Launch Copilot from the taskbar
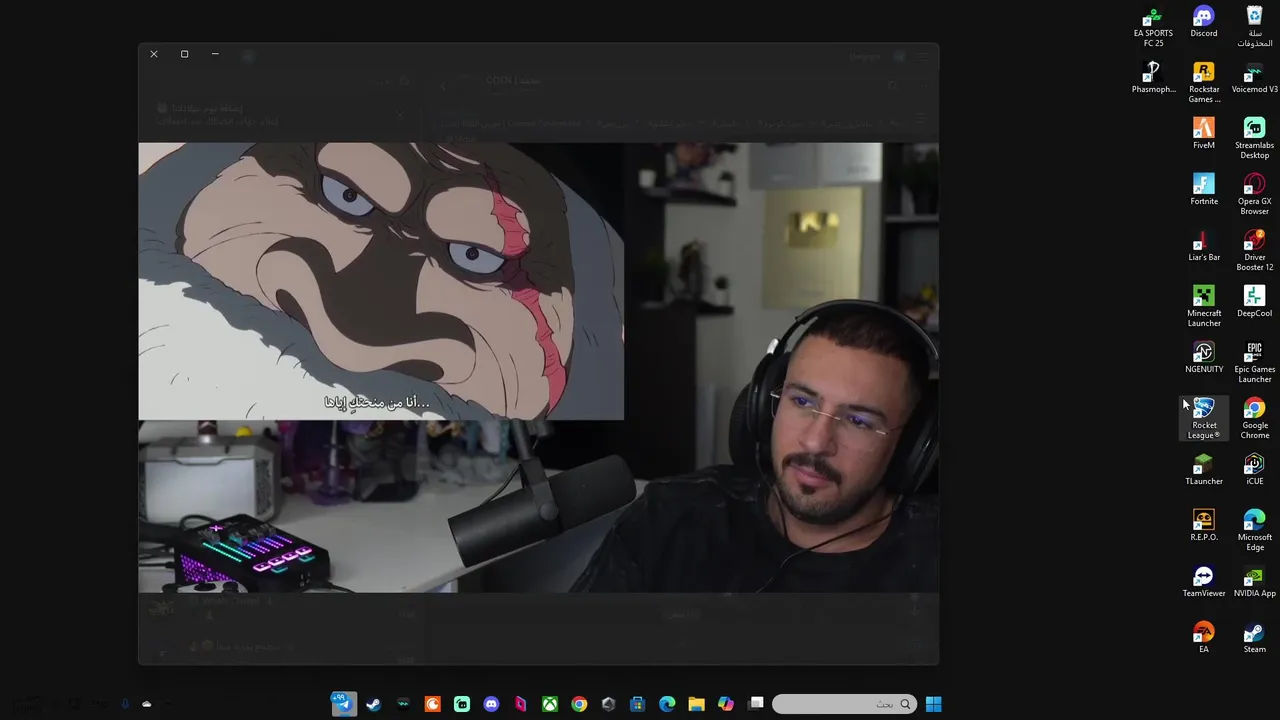The height and width of the screenshot is (720, 1280). [x=726, y=704]
